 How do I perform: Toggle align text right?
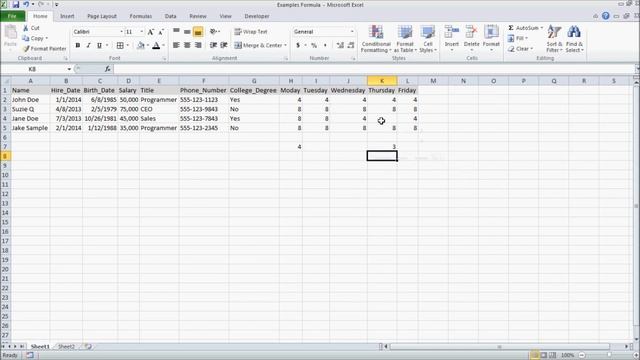coord(198,45)
